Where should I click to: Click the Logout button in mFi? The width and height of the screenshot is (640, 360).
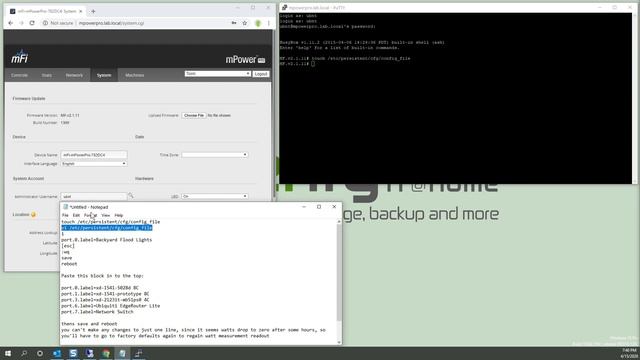(261, 74)
